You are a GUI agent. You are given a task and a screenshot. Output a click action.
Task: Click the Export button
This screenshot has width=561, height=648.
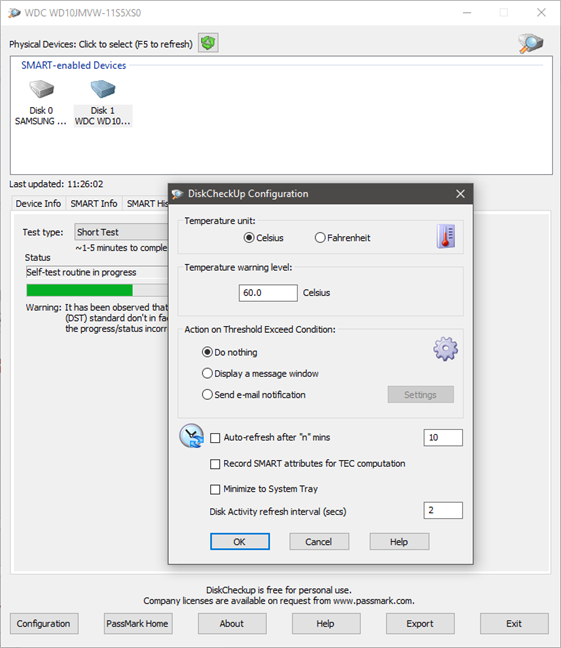[x=420, y=623]
